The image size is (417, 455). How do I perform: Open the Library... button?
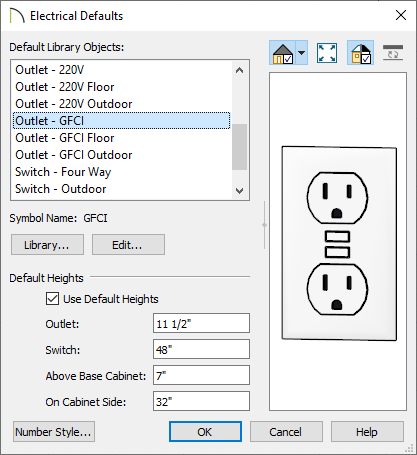point(47,245)
